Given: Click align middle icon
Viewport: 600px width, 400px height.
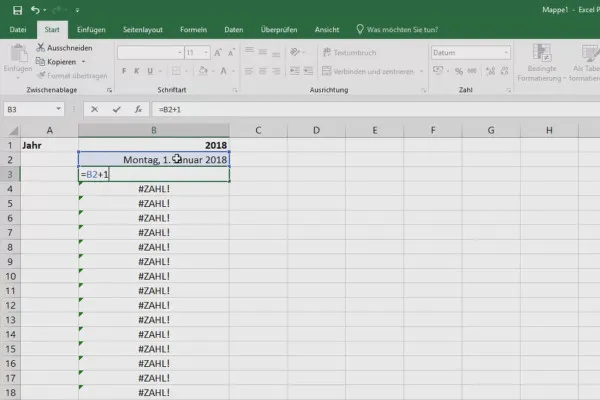Looking at the screenshot, I should point(262,52).
